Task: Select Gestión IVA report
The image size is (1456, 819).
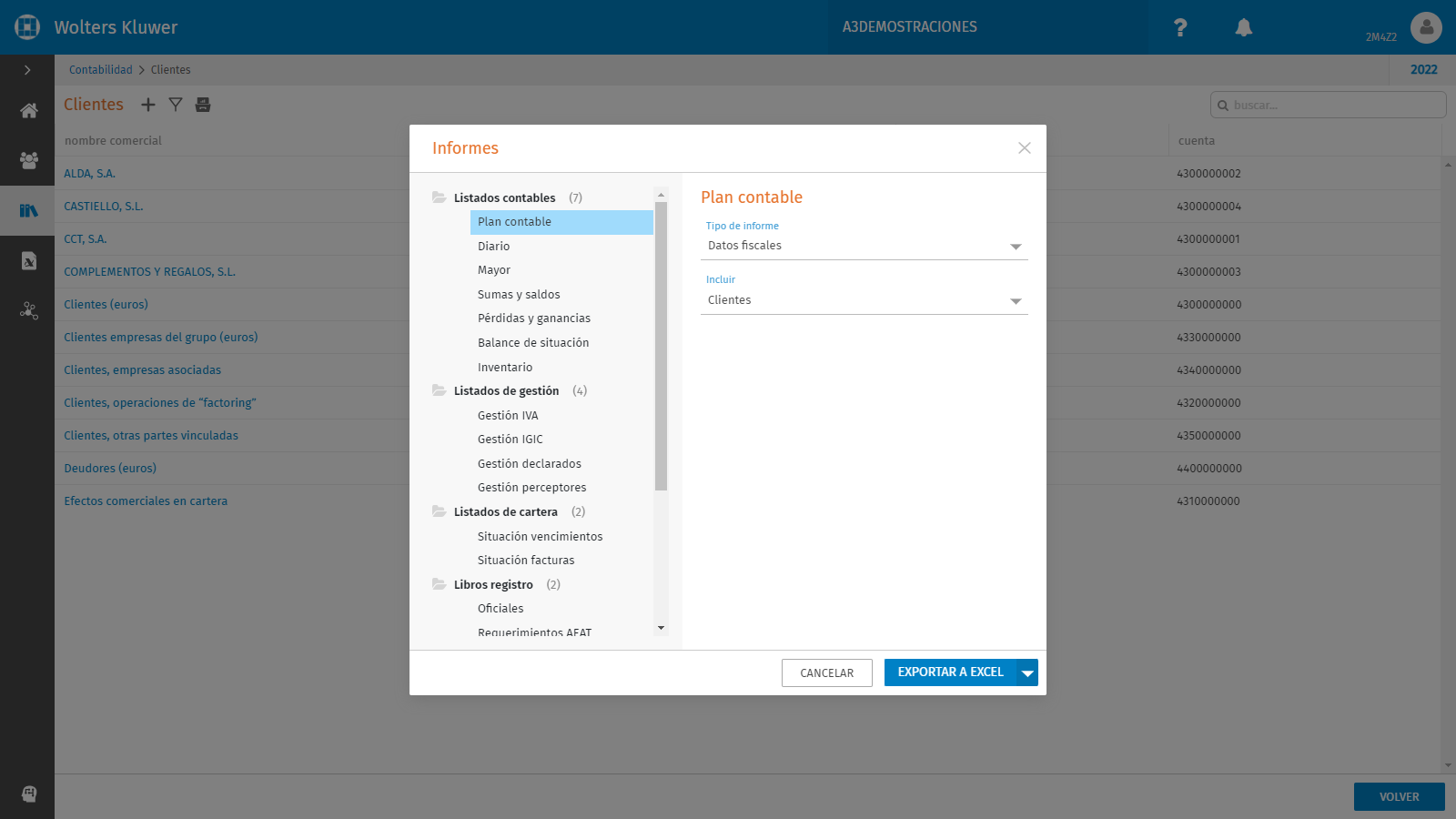Action: tap(508, 416)
